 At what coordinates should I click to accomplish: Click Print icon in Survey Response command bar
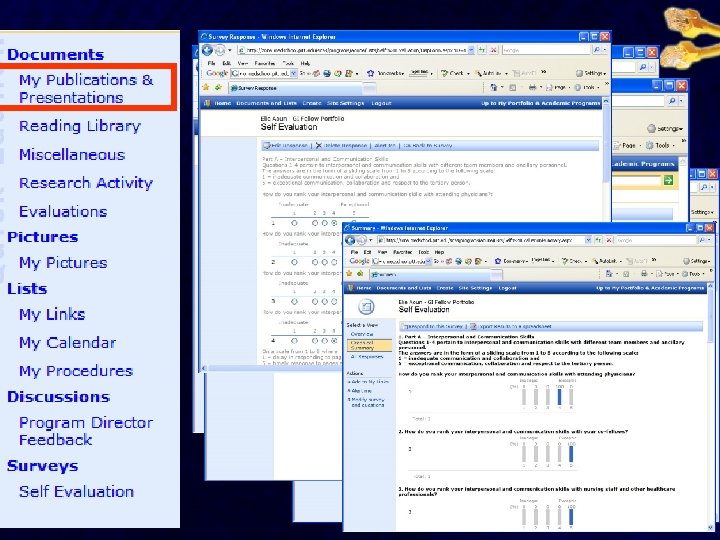coord(532,87)
